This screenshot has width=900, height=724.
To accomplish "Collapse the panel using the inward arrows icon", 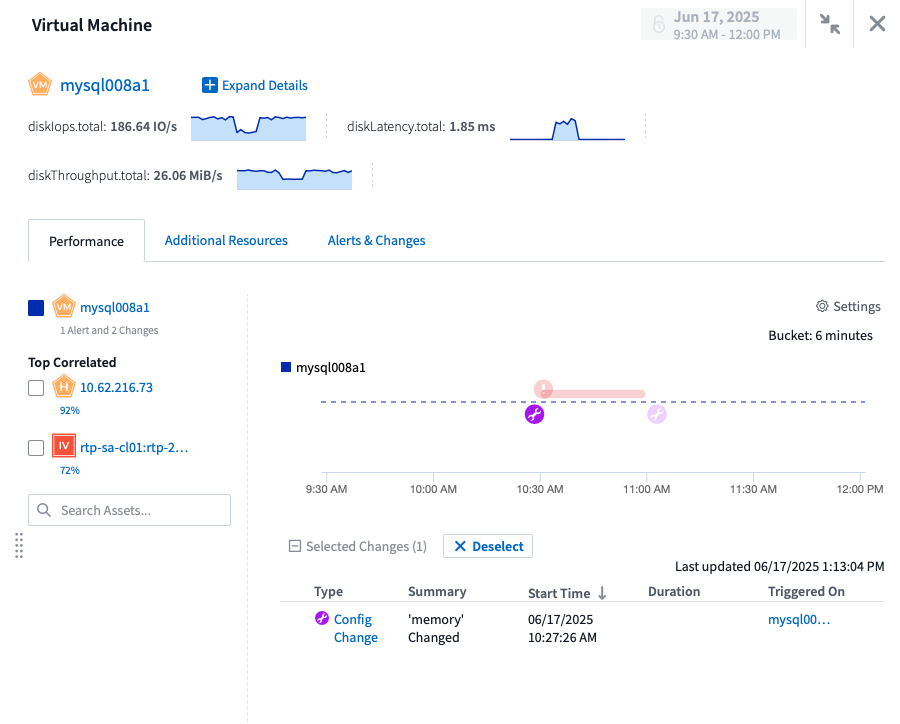I will (829, 23).
